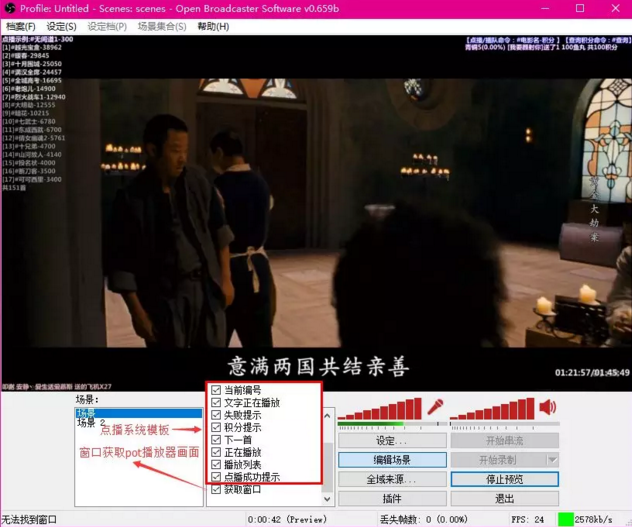
Task: Open the 设定(S) menu
Action: (61, 27)
